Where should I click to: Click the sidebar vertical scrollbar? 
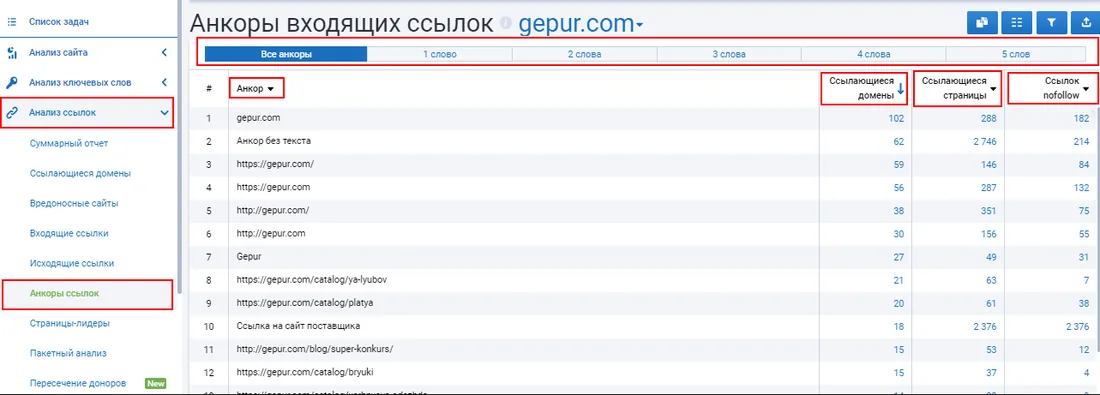coord(179,147)
